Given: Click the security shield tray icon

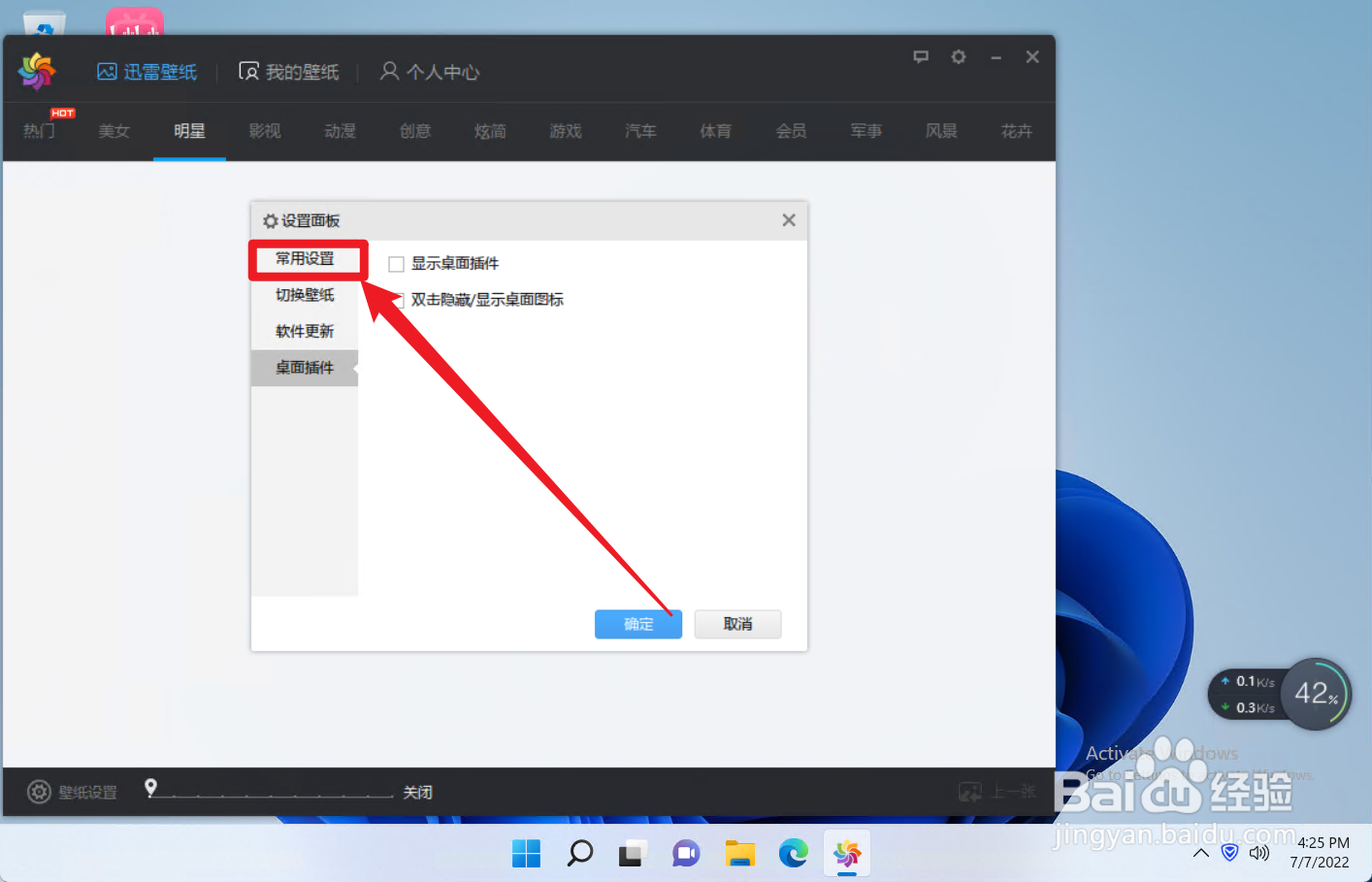Looking at the screenshot, I should coord(1230,853).
